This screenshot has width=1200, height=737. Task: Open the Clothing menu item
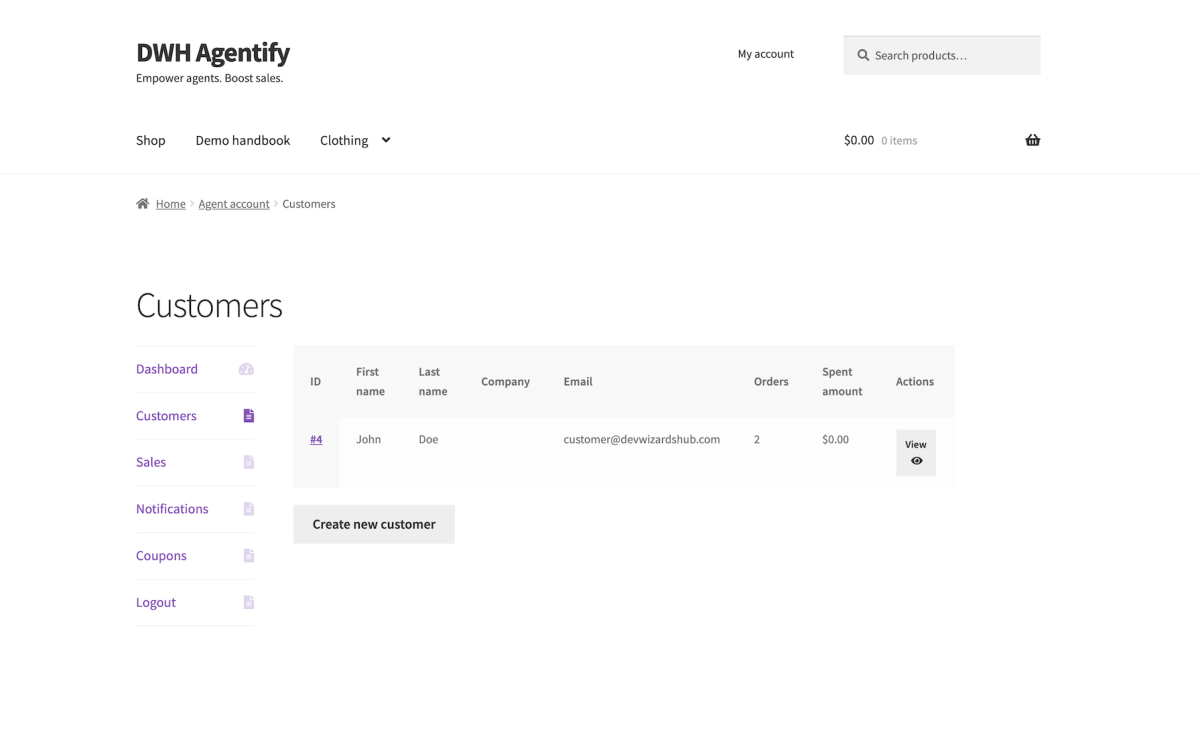coord(344,140)
